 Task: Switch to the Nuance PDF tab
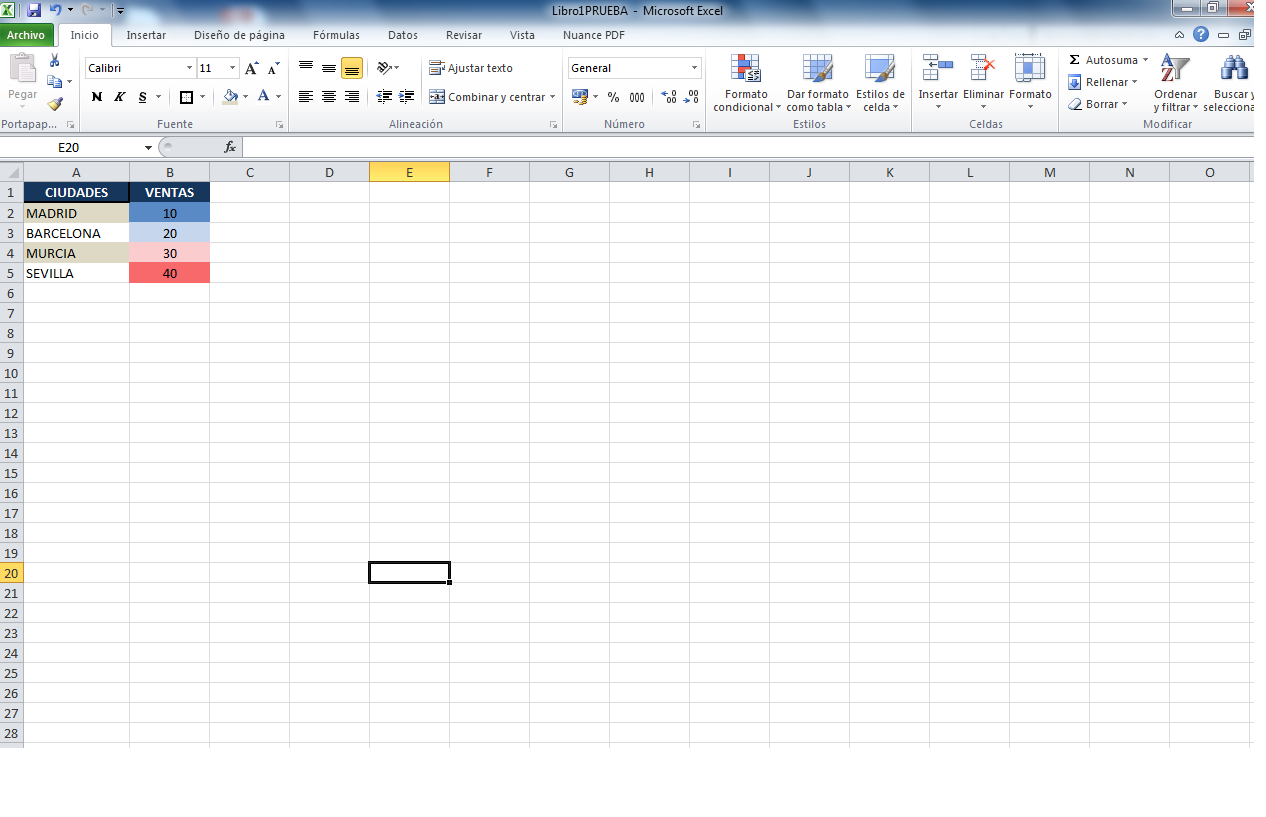pyautogui.click(x=594, y=35)
